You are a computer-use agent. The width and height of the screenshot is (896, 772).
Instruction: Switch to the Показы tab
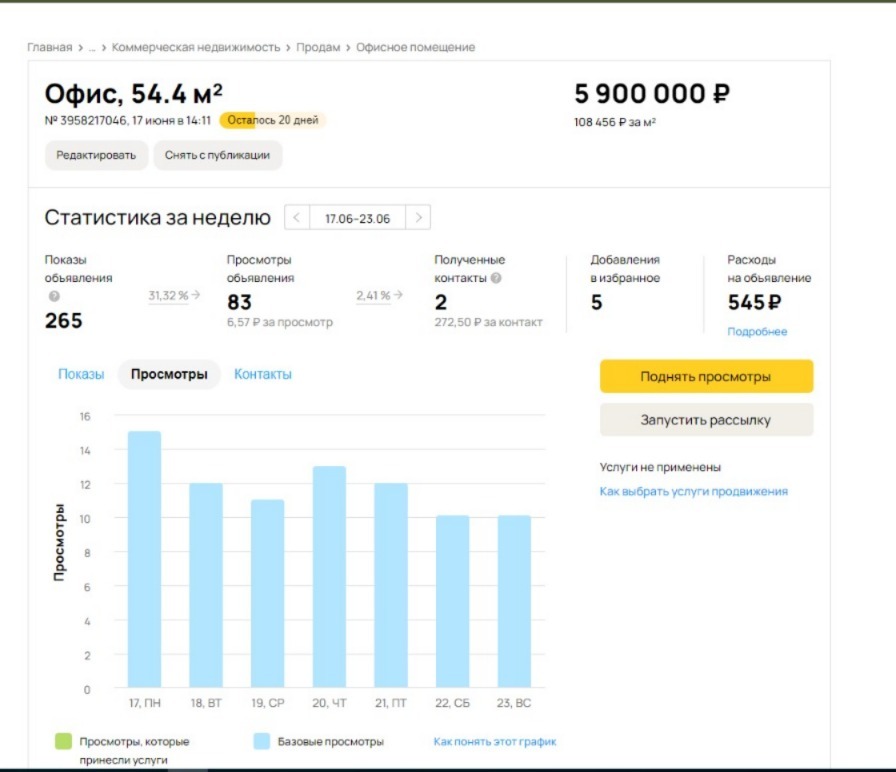click(x=81, y=374)
